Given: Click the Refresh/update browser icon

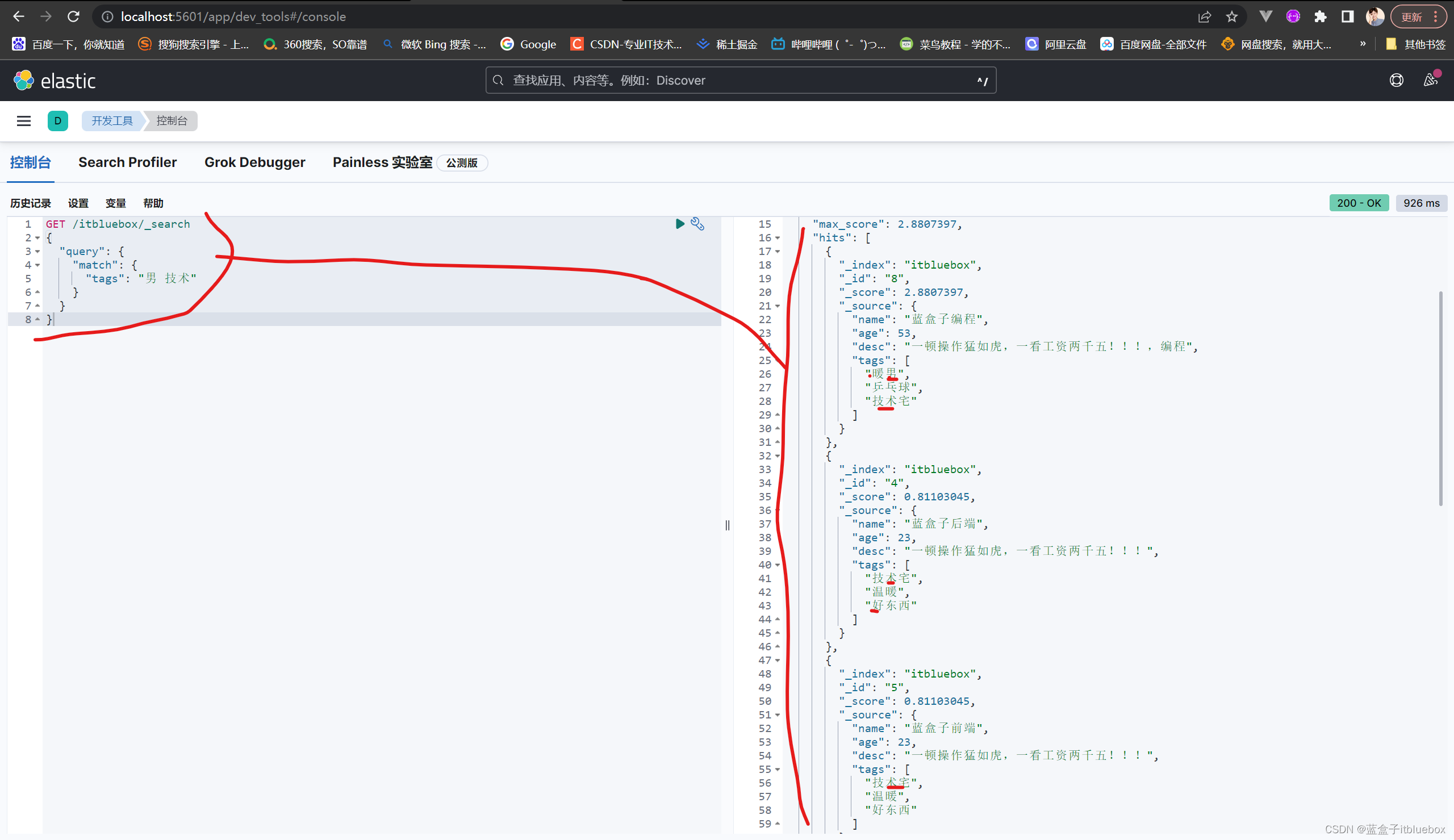Looking at the screenshot, I should (x=73, y=16).
